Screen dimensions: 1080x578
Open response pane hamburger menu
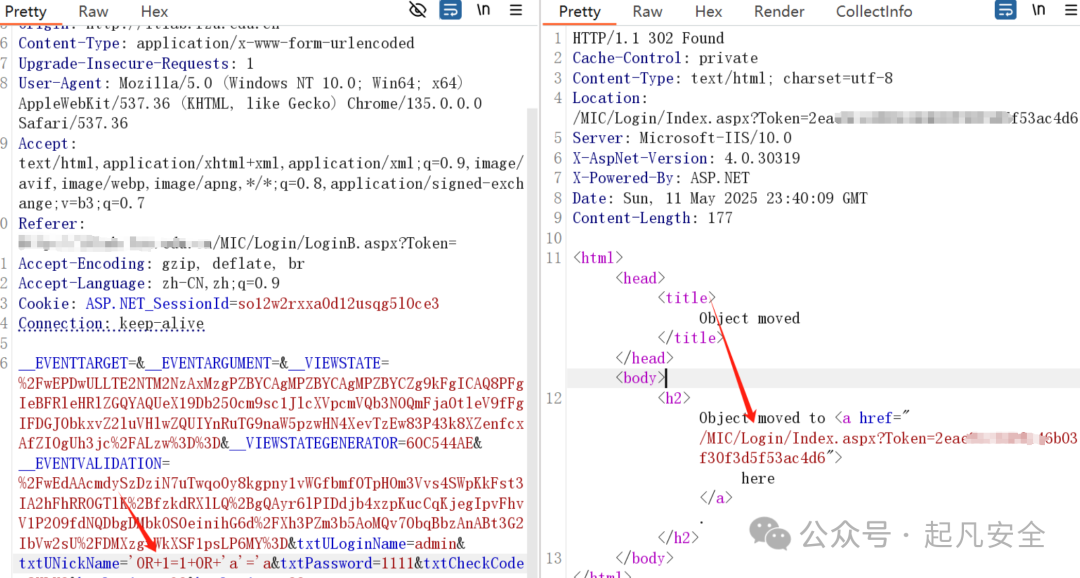coord(1071,10)
